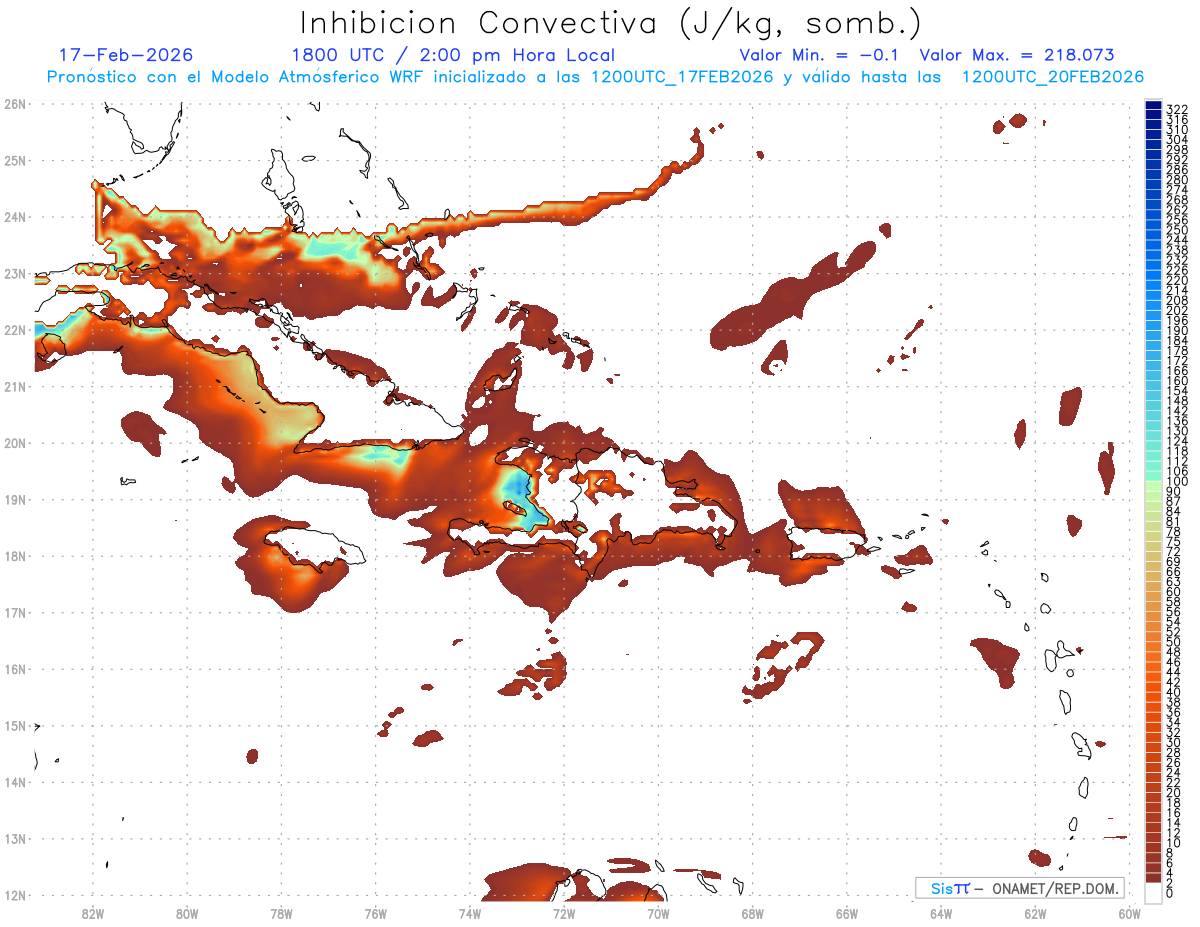Click the '12N' latitude label

(15, 895)
